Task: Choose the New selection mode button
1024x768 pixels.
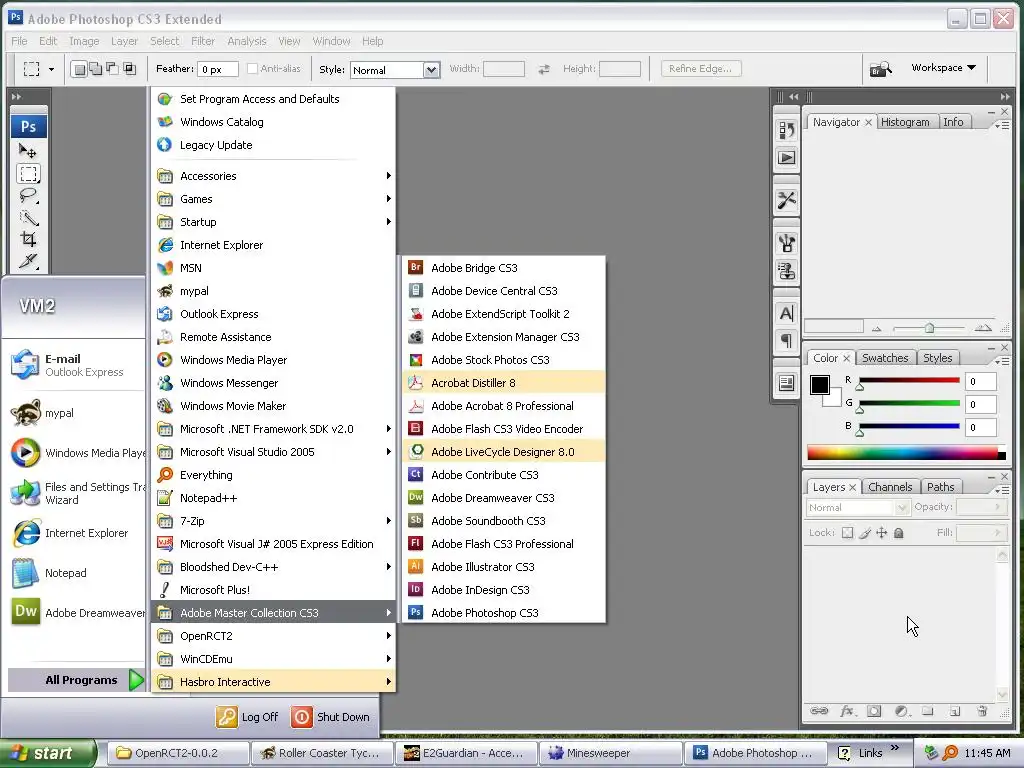Action: (79, 69)
